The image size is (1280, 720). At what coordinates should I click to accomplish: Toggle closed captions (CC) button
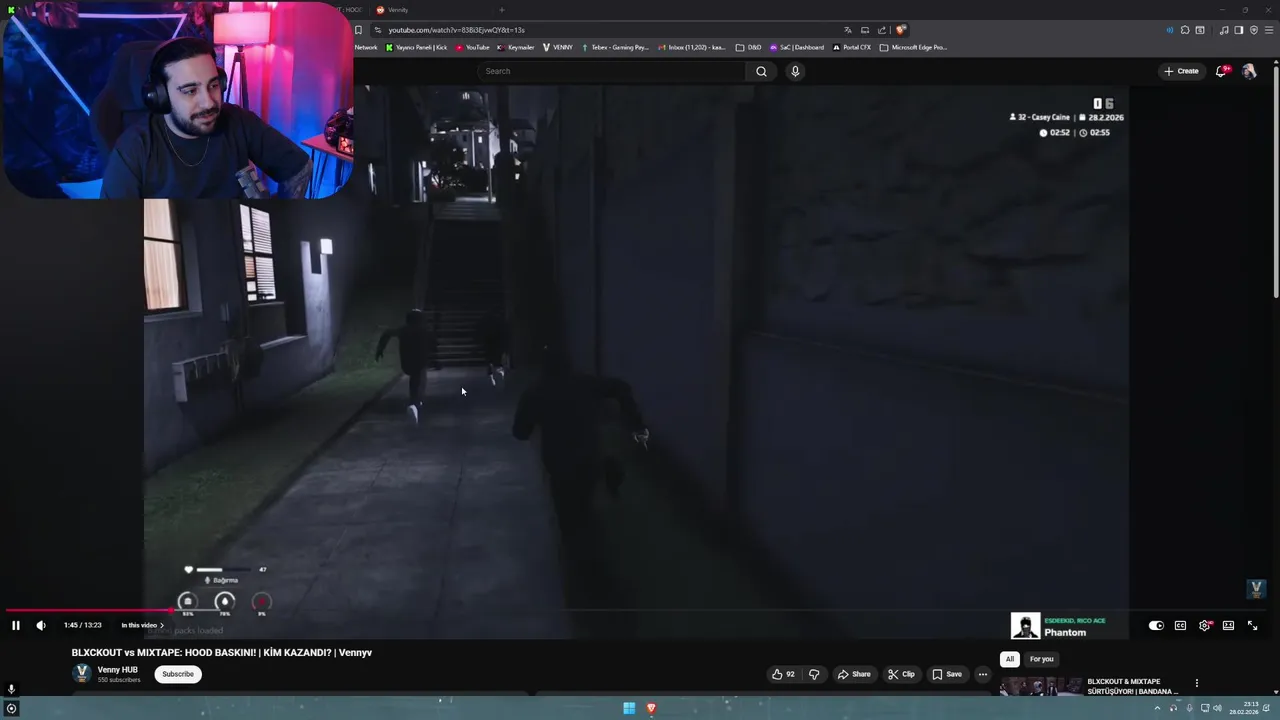tap(1180, 625)
